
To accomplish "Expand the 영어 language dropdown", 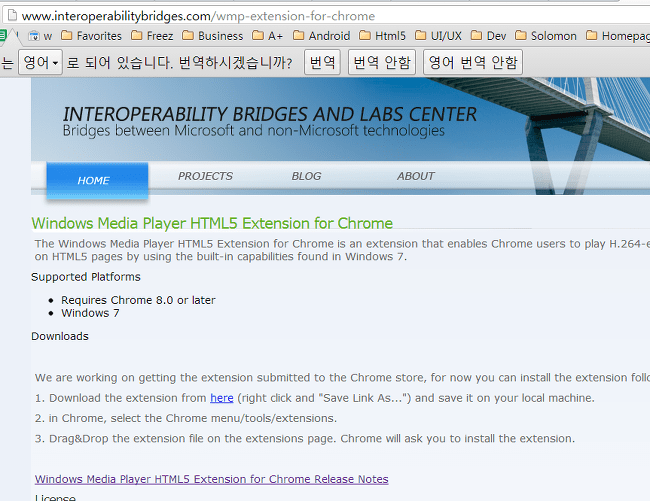I will [41, 62].
